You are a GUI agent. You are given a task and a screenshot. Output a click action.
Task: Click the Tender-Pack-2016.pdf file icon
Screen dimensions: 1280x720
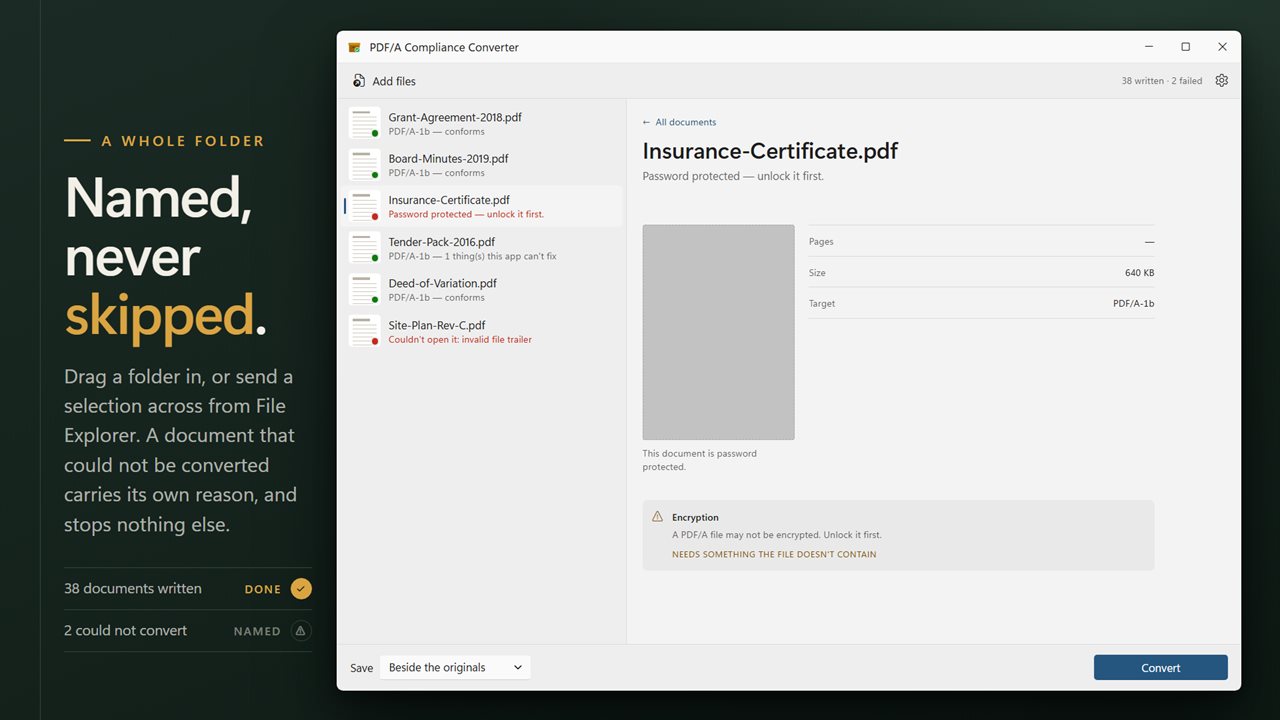point(364,248)
